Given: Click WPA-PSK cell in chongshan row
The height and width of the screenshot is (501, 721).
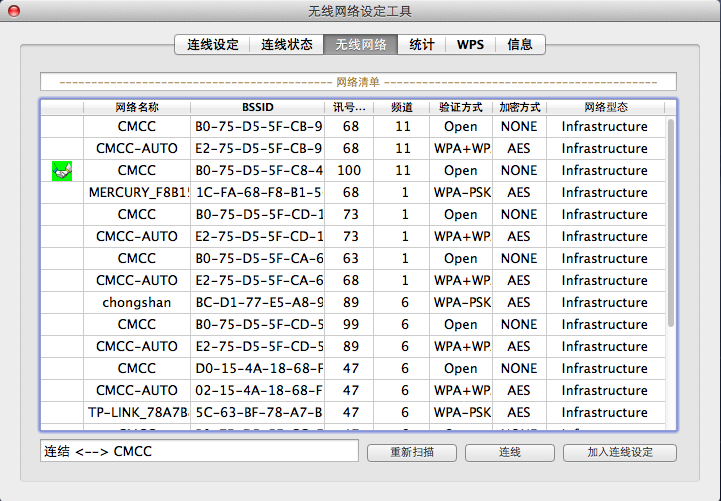Looking at the screenshot, I should coord(461,302).
